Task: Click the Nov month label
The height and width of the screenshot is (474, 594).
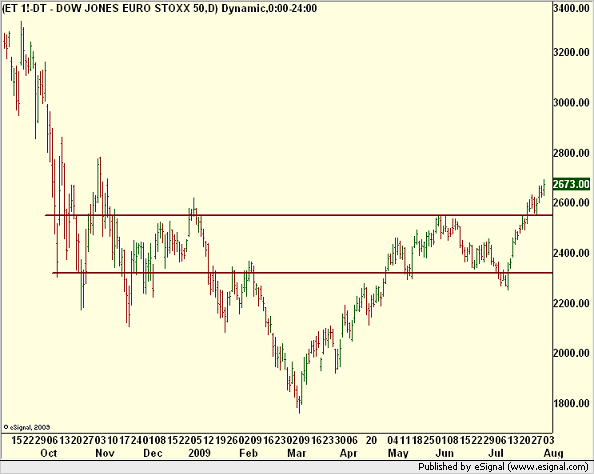Action: point(105,453)
